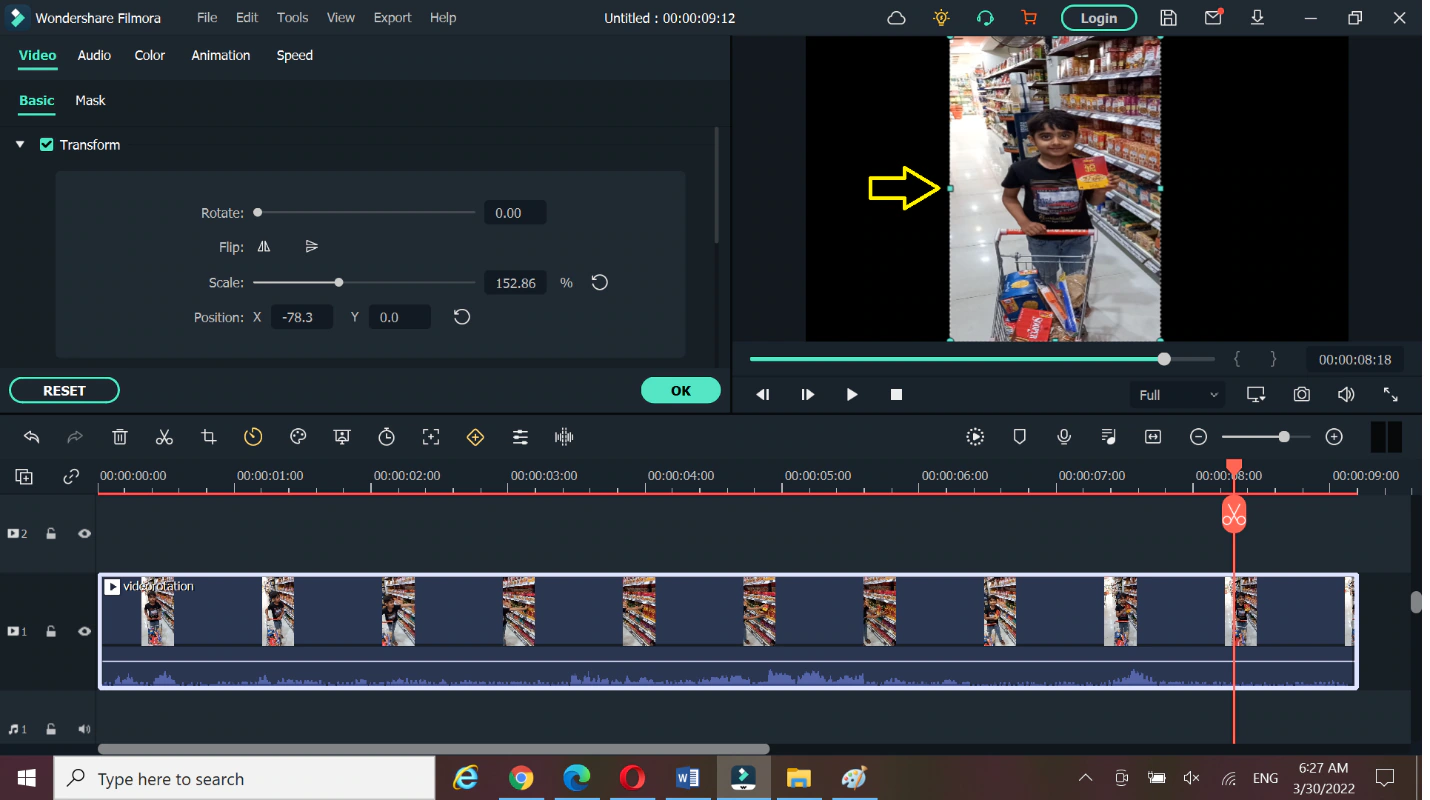Open the Audio Mixer icon

coord(1108,437)
